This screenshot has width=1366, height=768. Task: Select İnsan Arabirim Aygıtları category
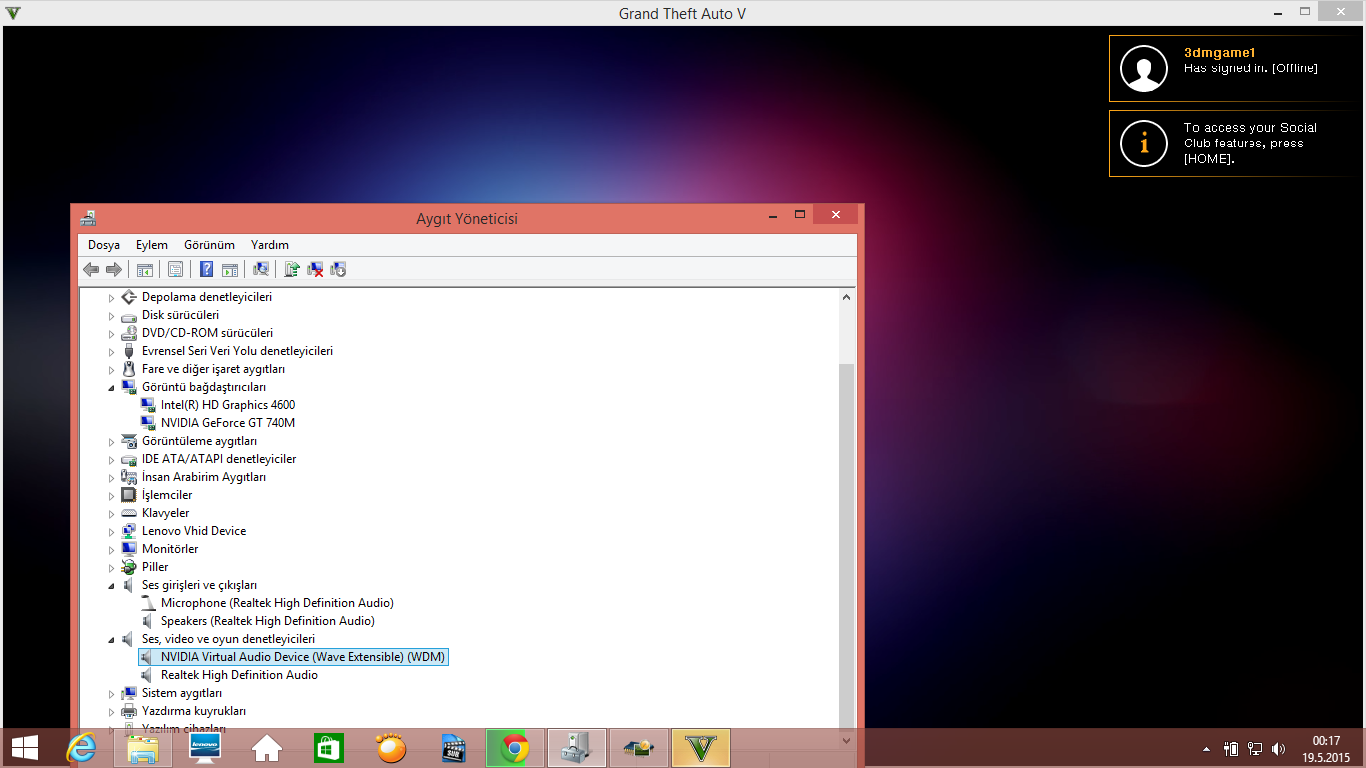[x=204, y=477]
